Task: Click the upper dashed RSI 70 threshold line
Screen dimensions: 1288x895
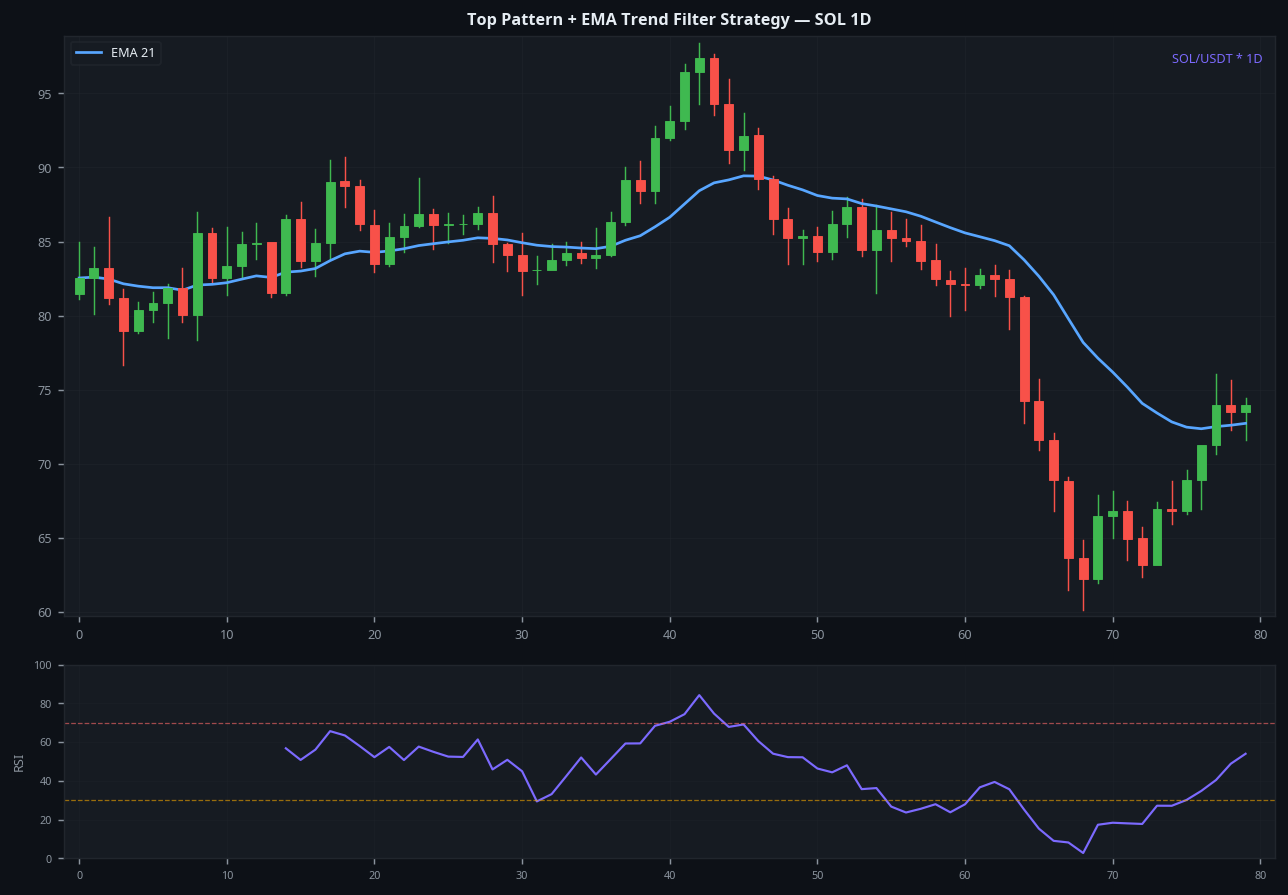Action: click(670, 723)
